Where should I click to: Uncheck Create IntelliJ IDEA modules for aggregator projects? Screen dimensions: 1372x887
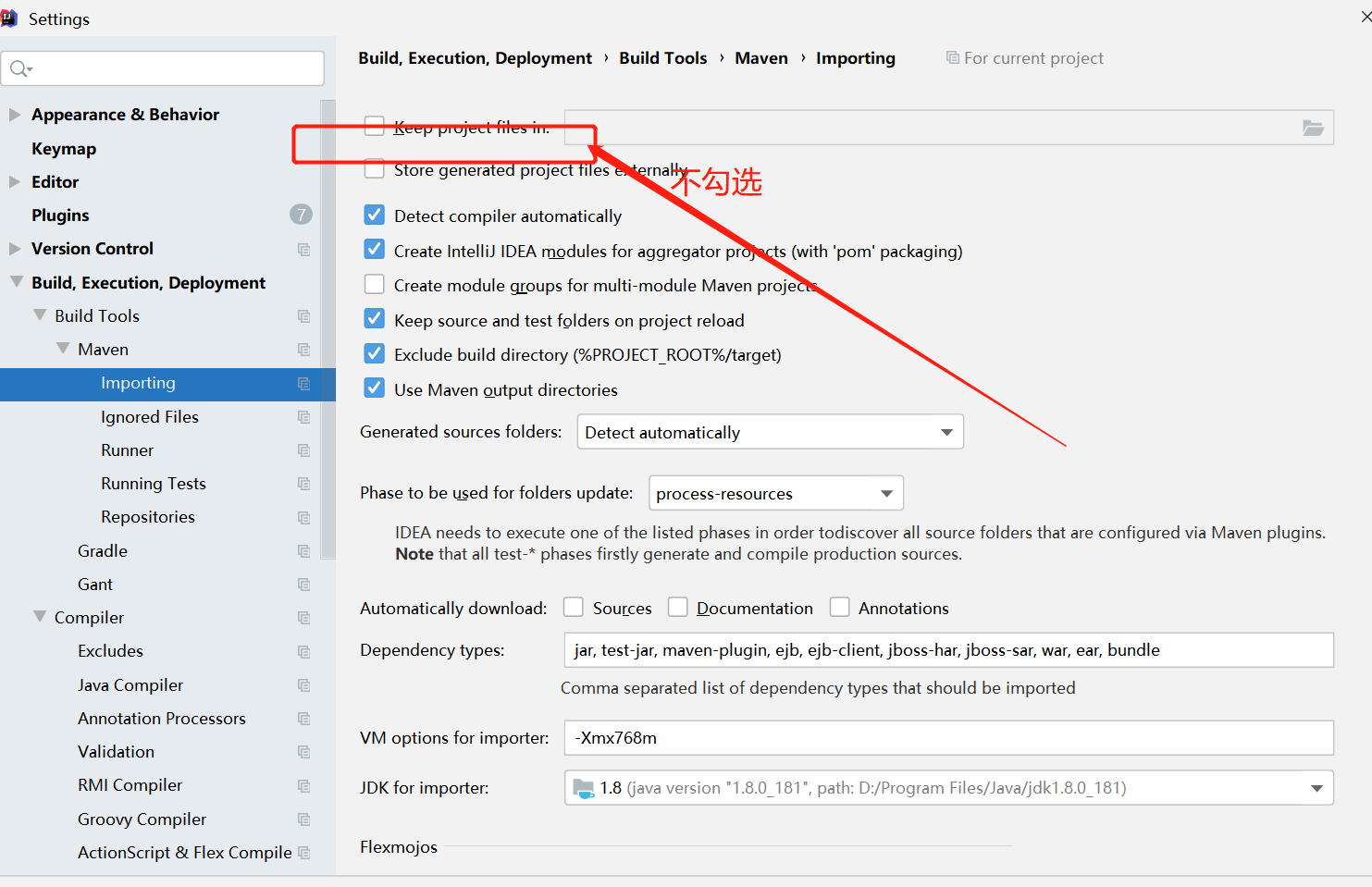tap(375, 250)
